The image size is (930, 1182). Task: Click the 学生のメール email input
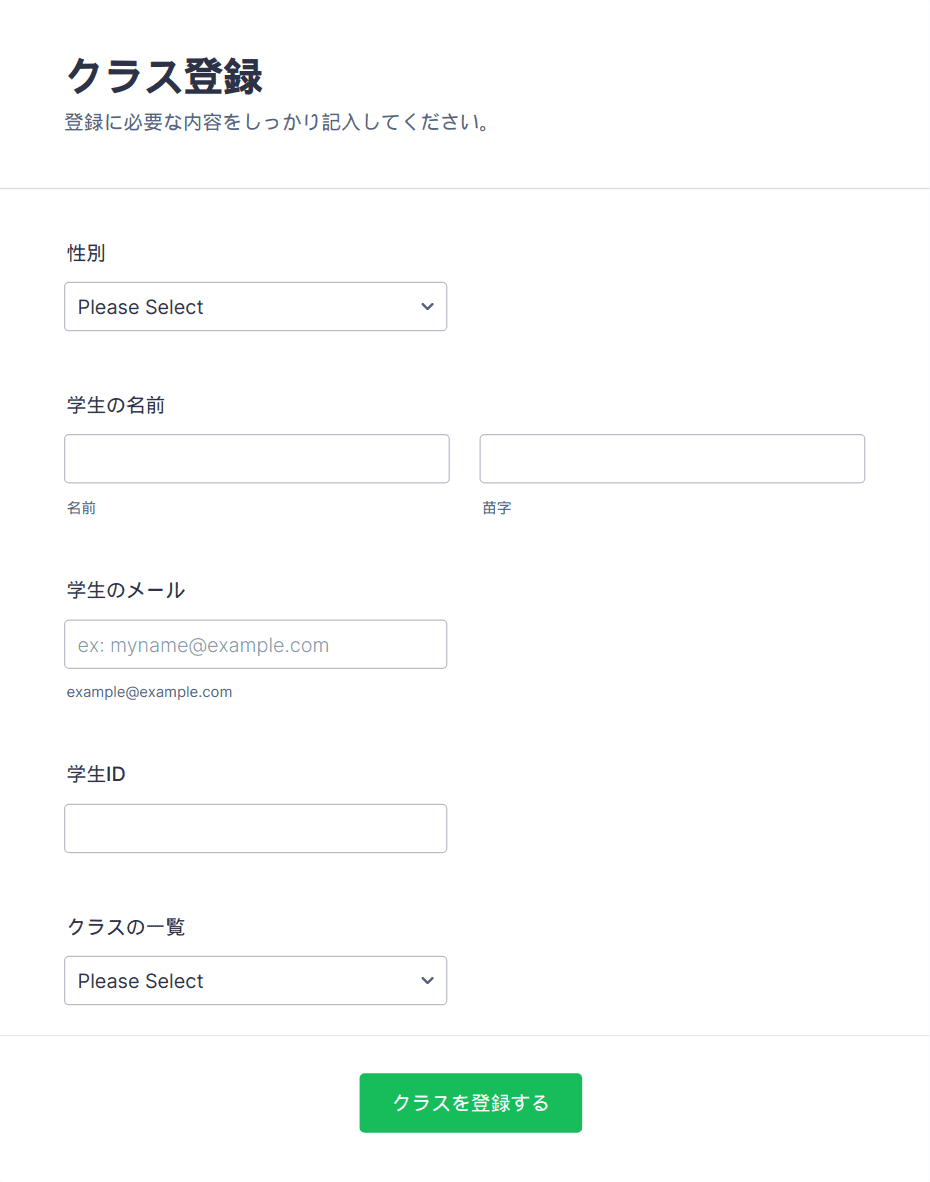255,645
